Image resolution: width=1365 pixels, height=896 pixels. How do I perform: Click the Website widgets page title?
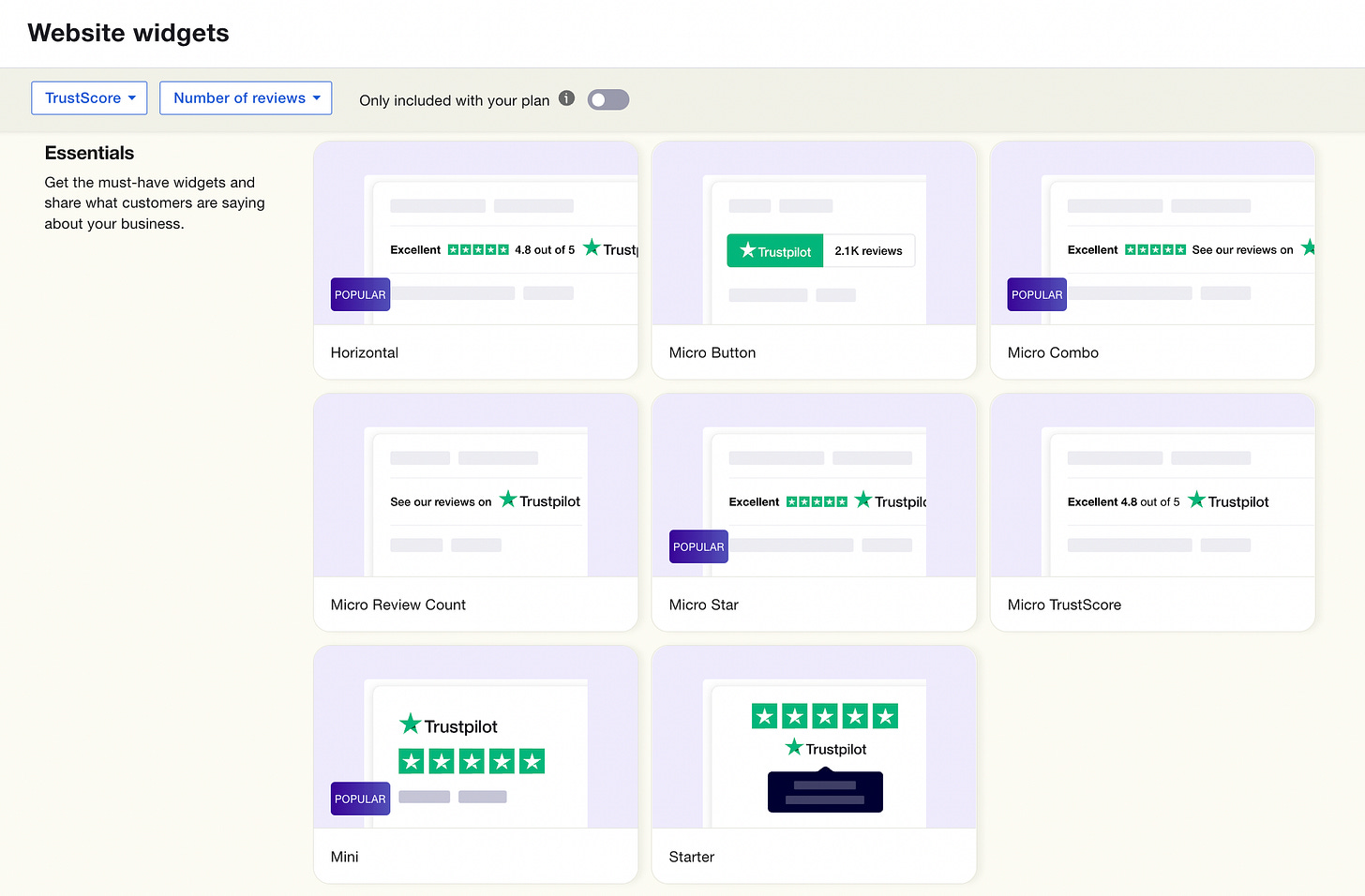[128, 33]
